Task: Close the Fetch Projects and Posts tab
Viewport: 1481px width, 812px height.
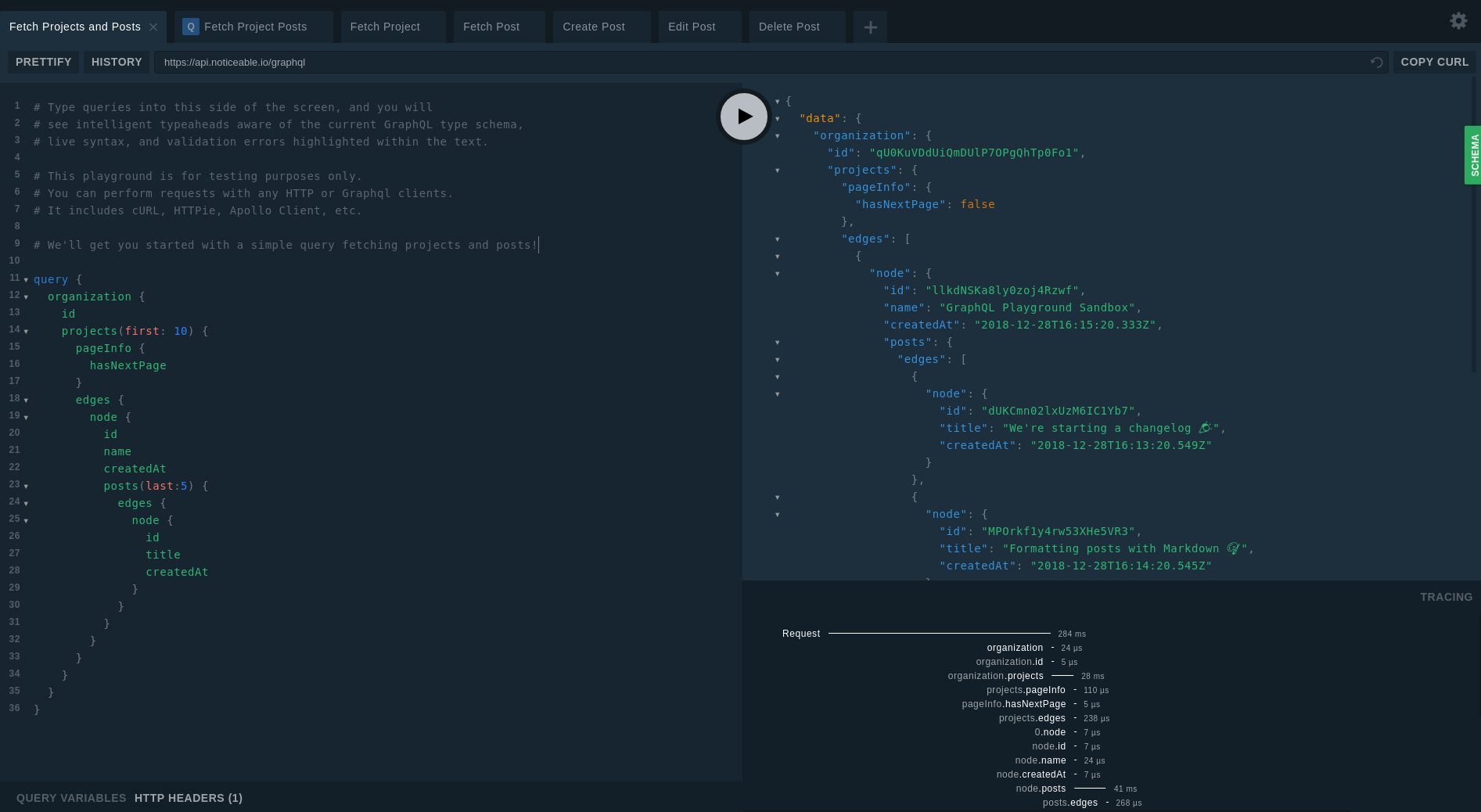Action: click(x=153, y=27)
